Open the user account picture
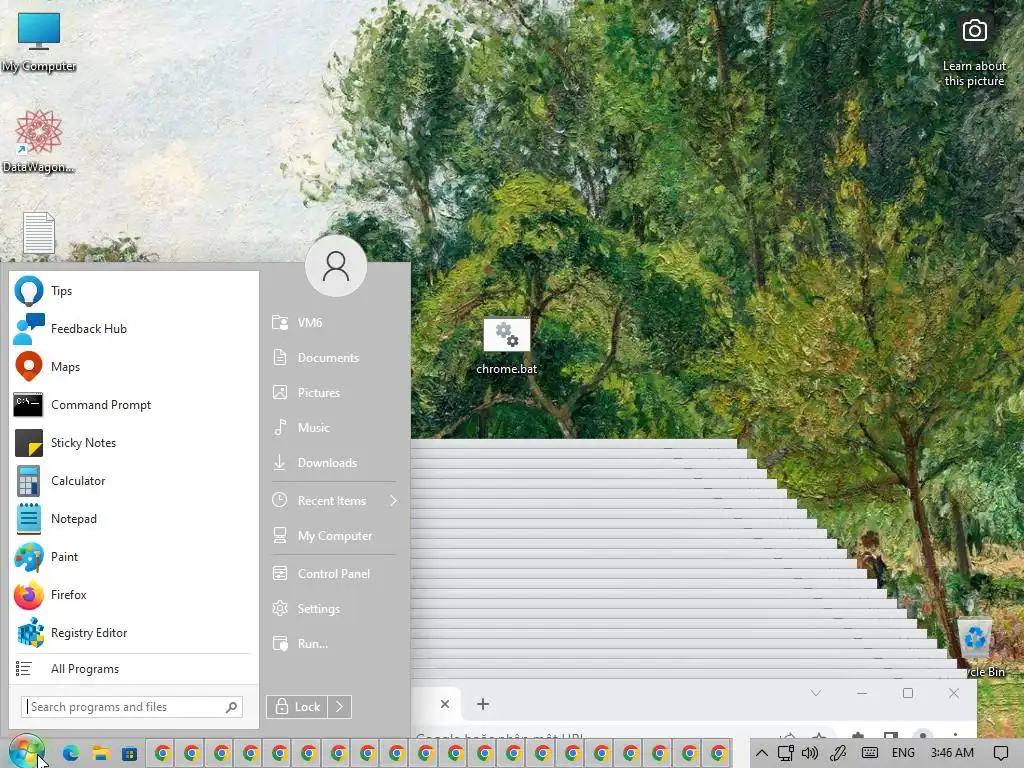This screenshot has width=1024, height=768. (x=336, y=266)
